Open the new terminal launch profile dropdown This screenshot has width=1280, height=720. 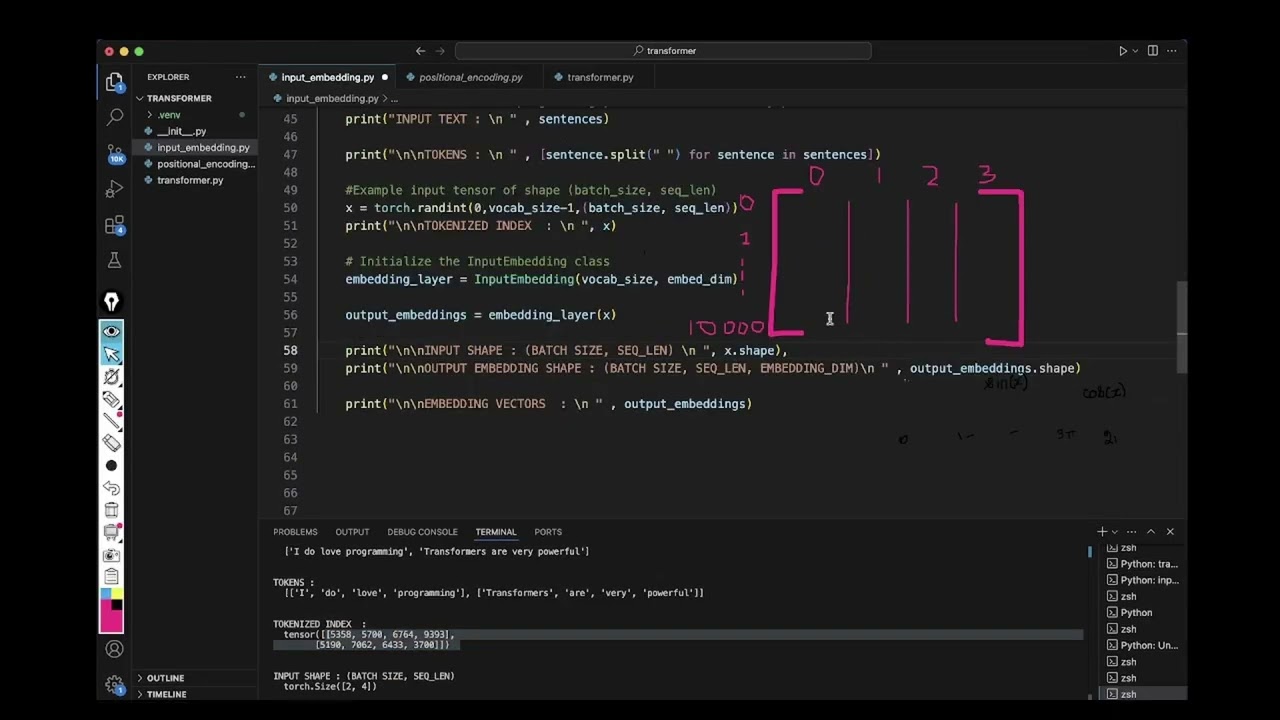1114,532
